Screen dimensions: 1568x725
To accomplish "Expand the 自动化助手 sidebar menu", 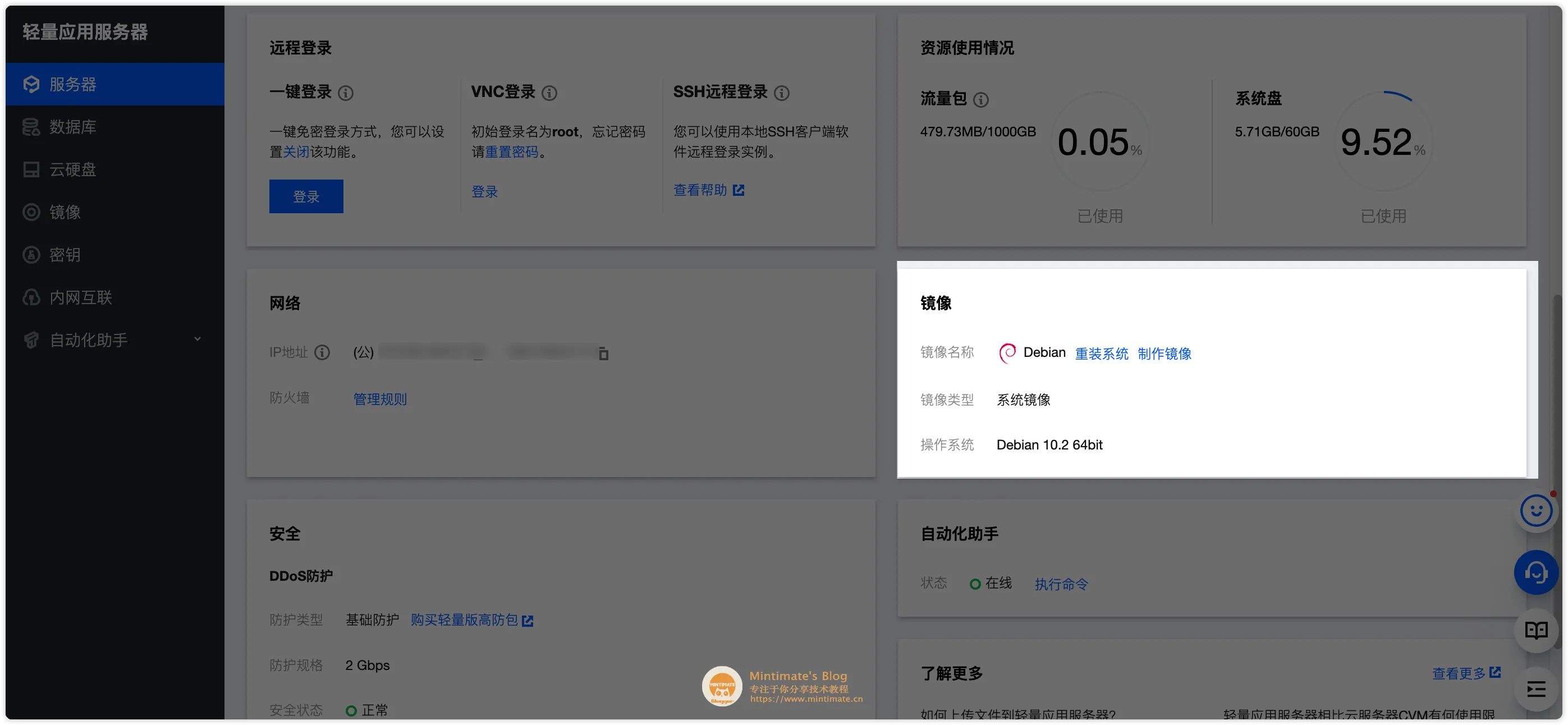I will 114,339.
